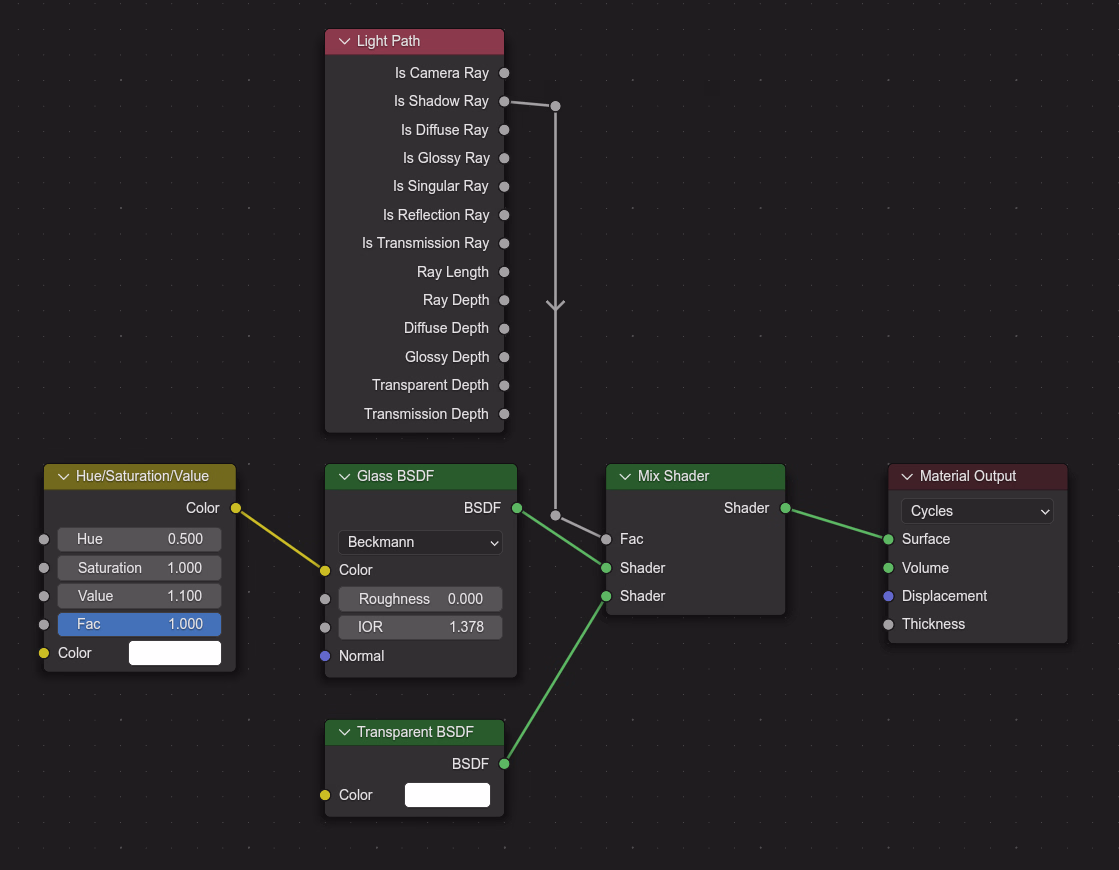Open the Beckmann distribution dropdown
This screenshot has width=1119, height=870.
pyautogui.click(x=421, y=542)
